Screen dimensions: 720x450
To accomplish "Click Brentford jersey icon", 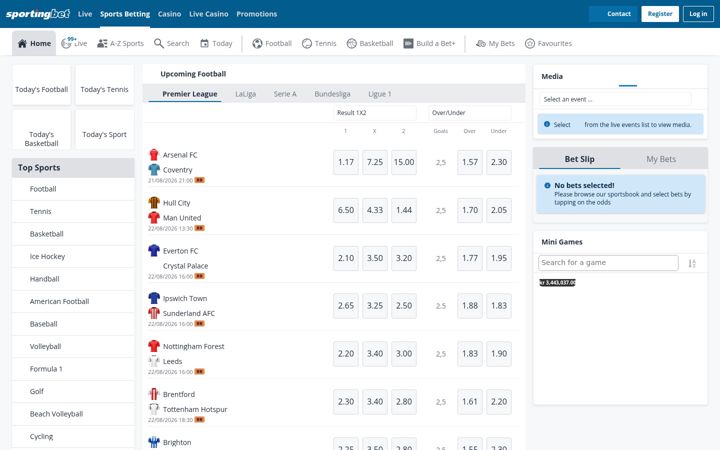I will (154, 394).
